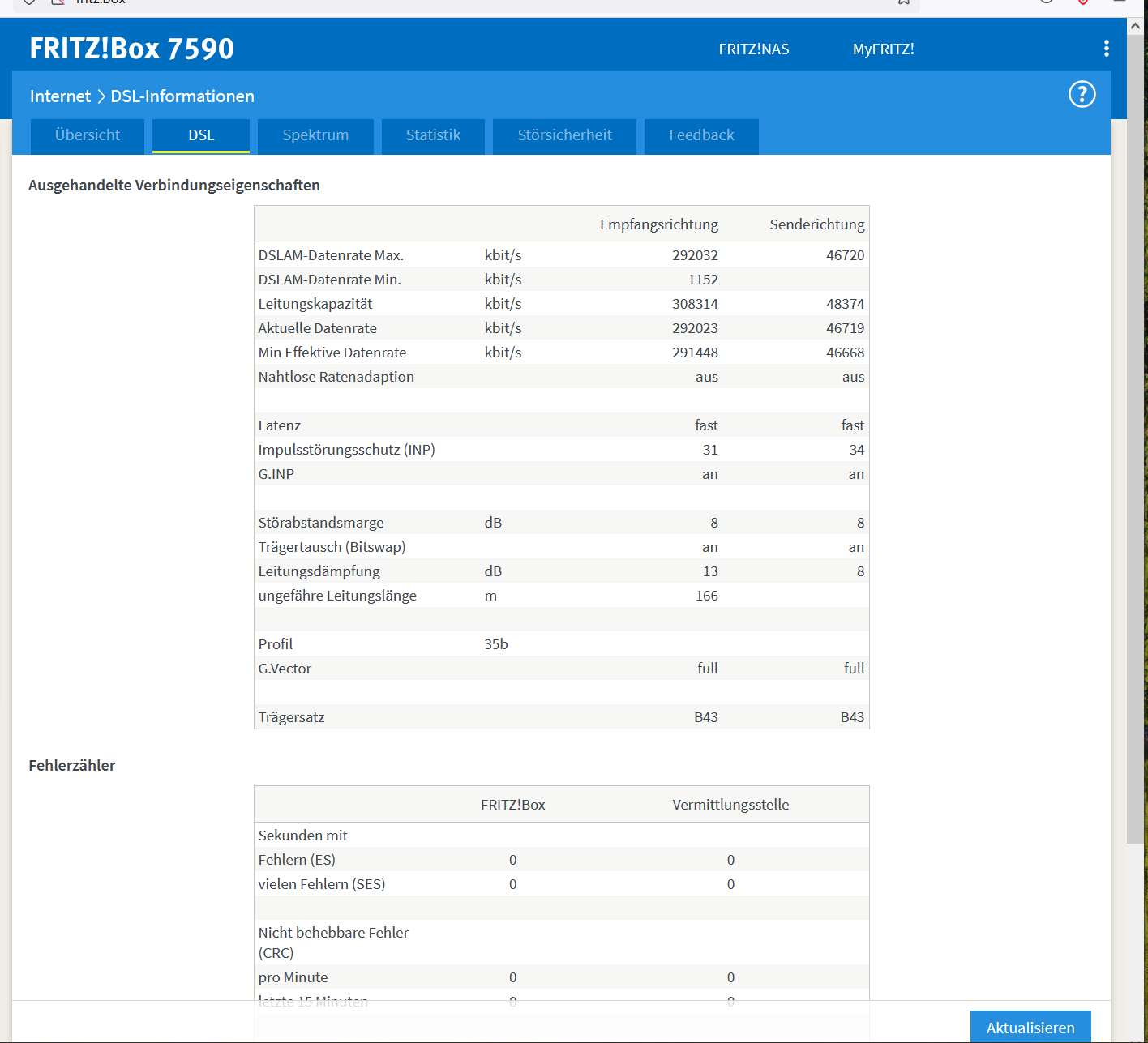Open MyFRITZ! link
The height and width of the screenshot is (1043, 1148).
884,49
